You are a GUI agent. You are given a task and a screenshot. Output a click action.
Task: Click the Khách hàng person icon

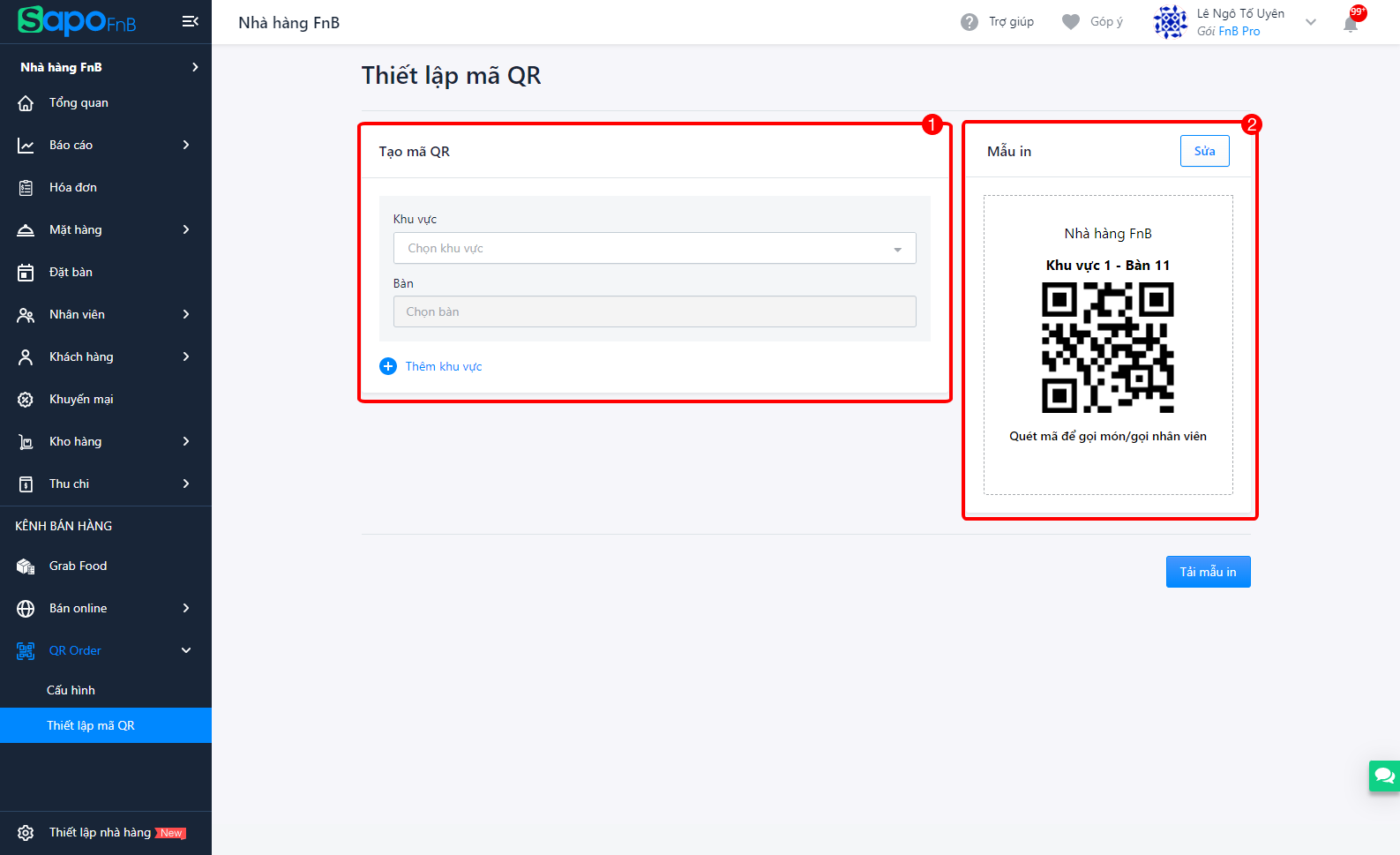click(26, 357)
